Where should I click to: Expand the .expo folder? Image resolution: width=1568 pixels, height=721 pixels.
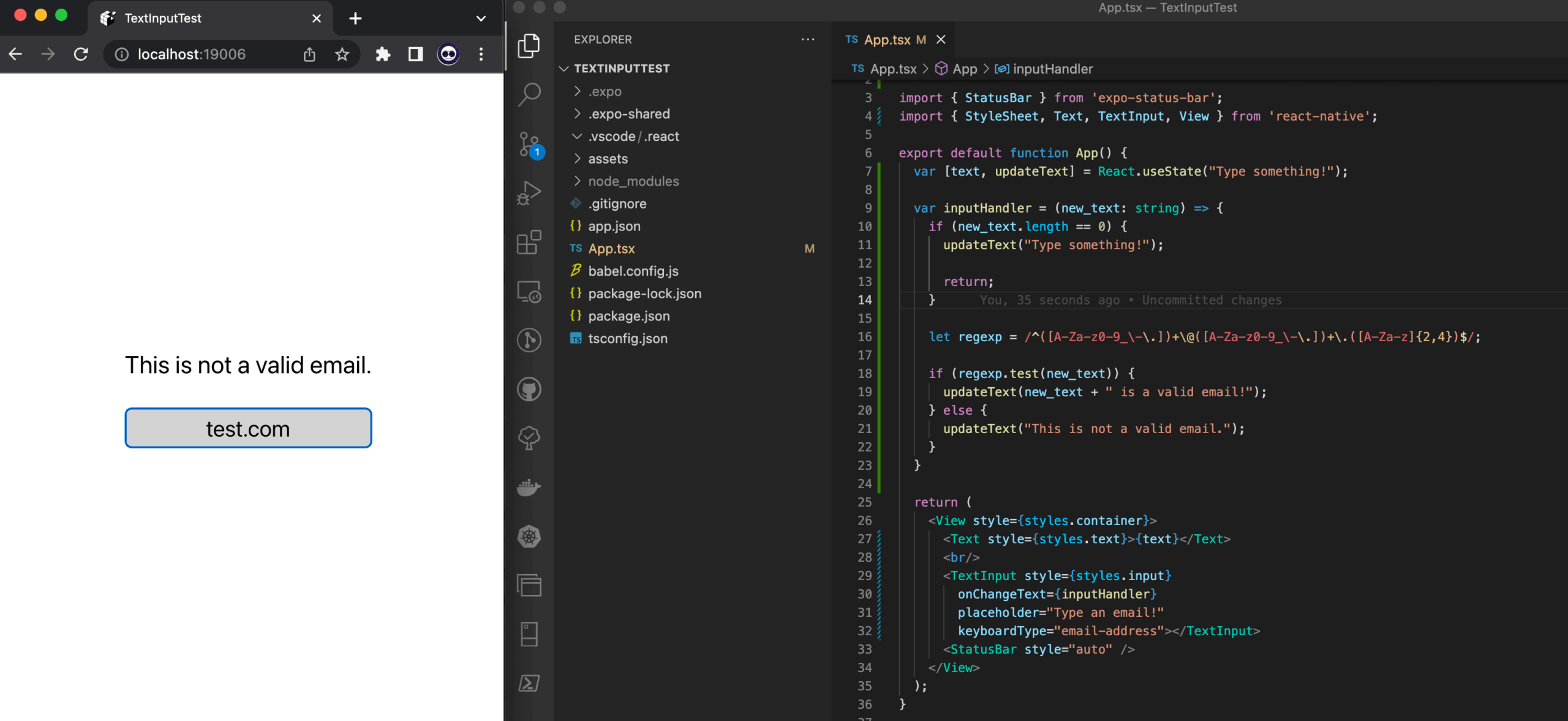tap(605, 91)
